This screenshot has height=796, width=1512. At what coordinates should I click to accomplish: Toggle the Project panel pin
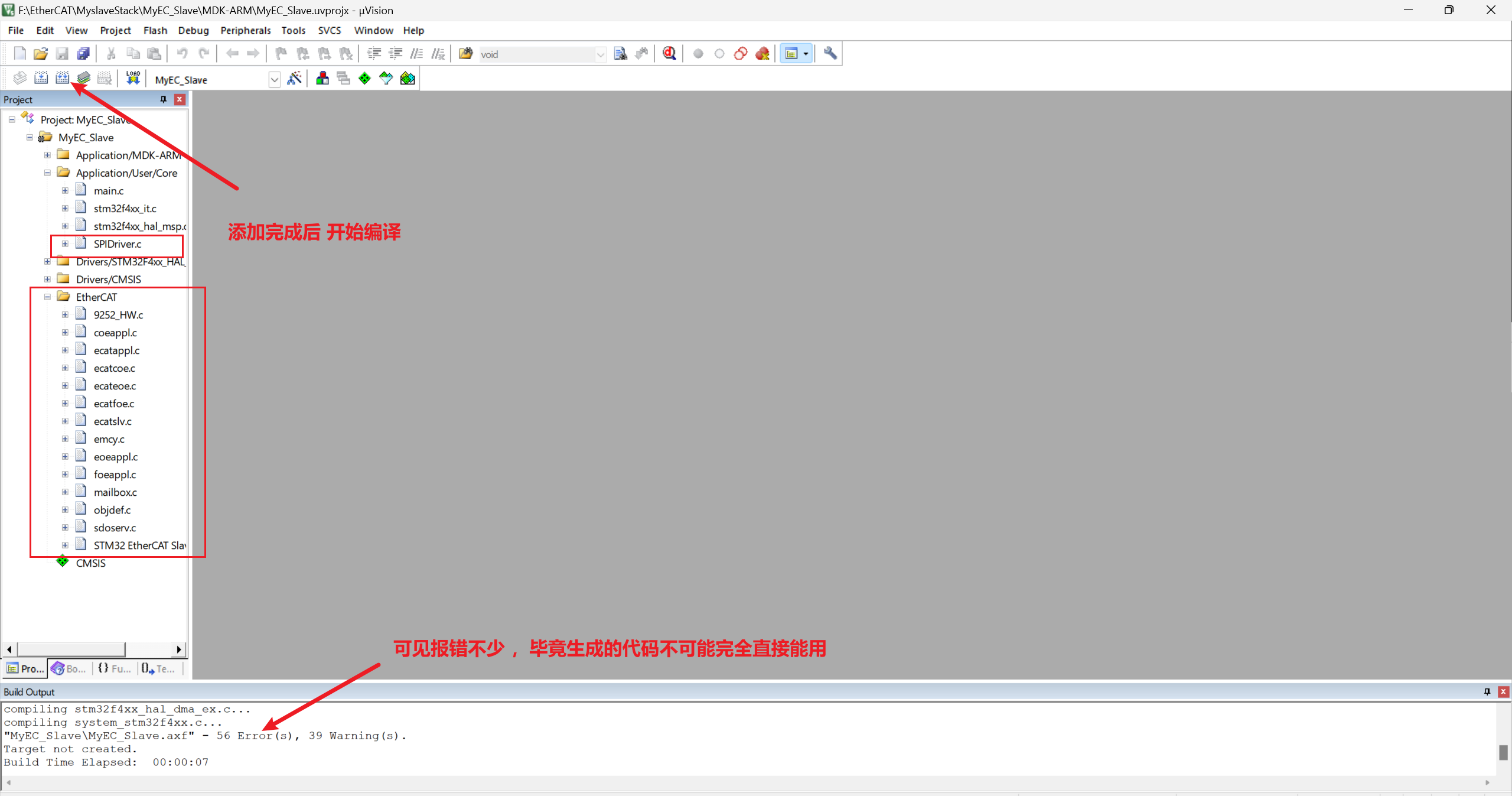tap(164, 99)
